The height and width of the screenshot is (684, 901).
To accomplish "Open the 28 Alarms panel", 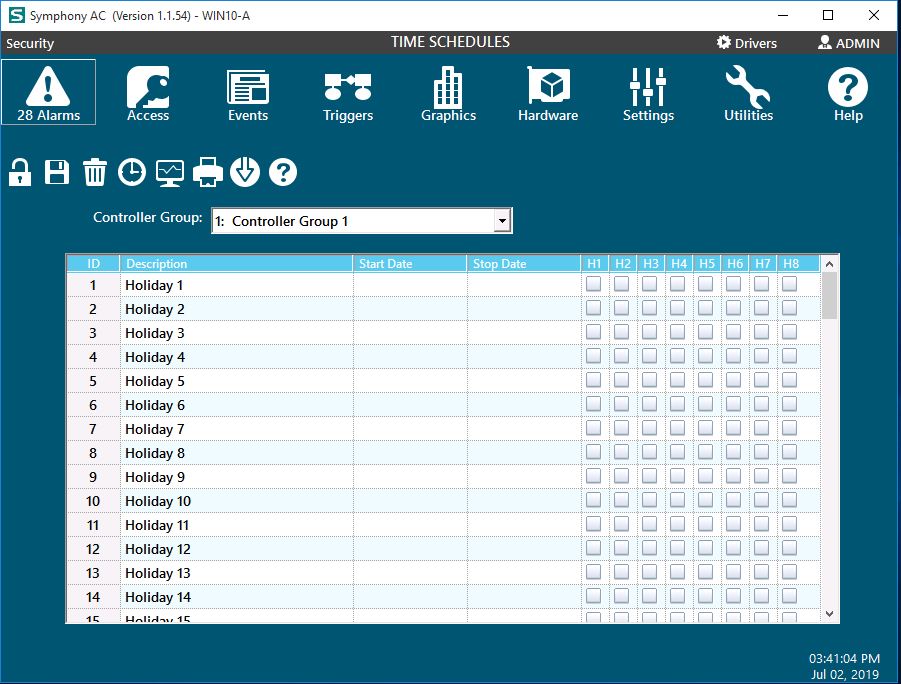I will click(48, 92).
